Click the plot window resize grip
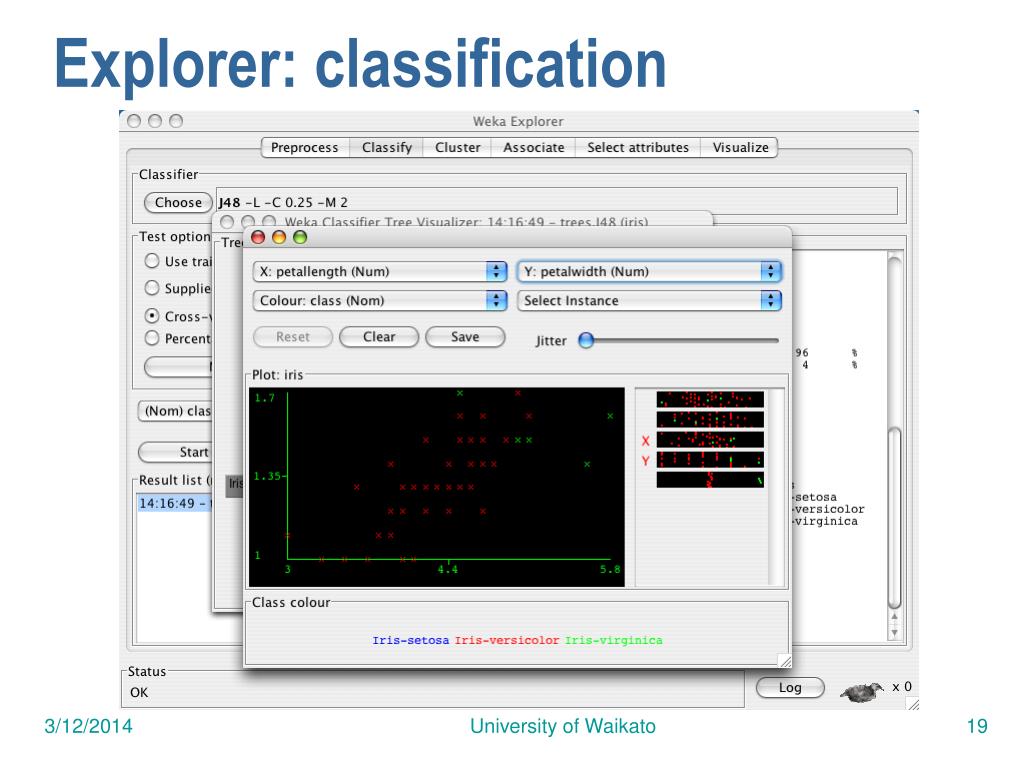The width and height of the screenshot is (1024, 768). point(785,661)
